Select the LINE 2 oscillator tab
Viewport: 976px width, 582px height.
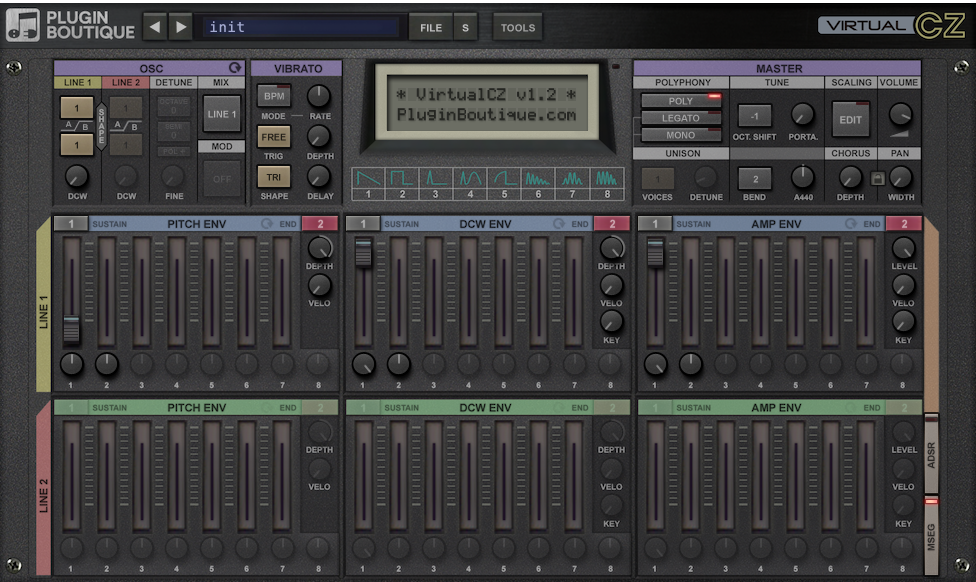[x=126, y=82]
